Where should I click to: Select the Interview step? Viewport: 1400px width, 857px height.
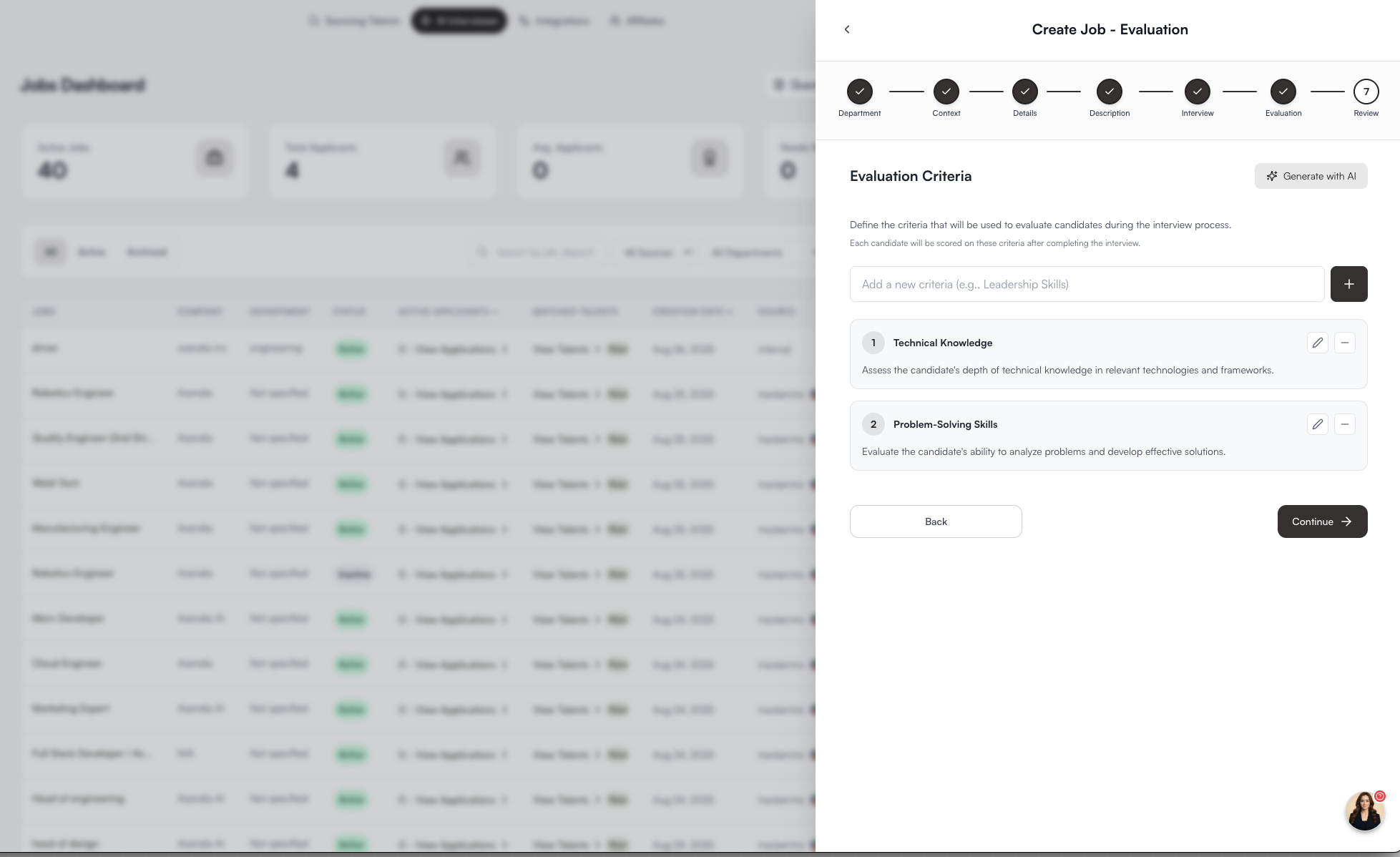[x=1197, y=92]
